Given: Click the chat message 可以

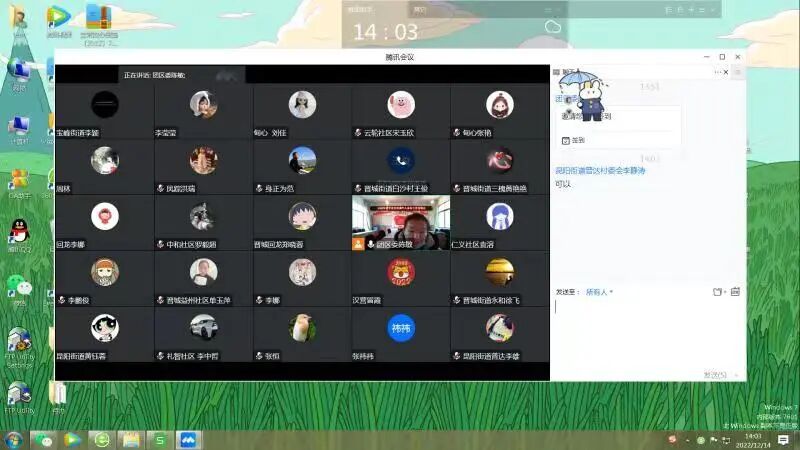Looking at the screenshot, I should (563, 184).
